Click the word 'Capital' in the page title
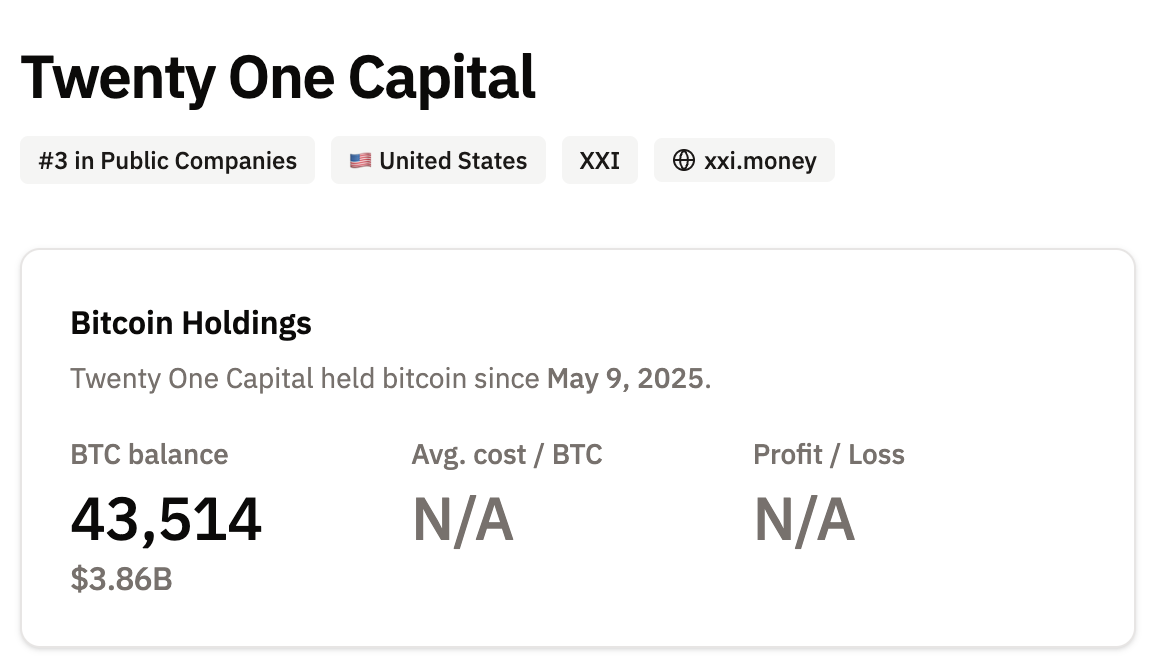The width and height of the screenshot is (1160, 672). 442,77
